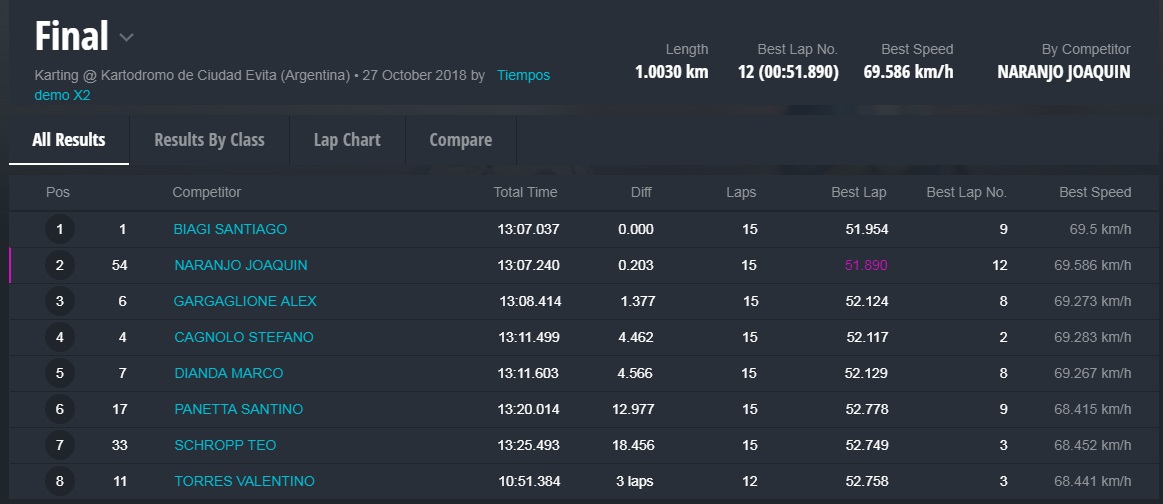
Task: Click TORRES VALENTINO competitor link
Action: coord(244,481)
